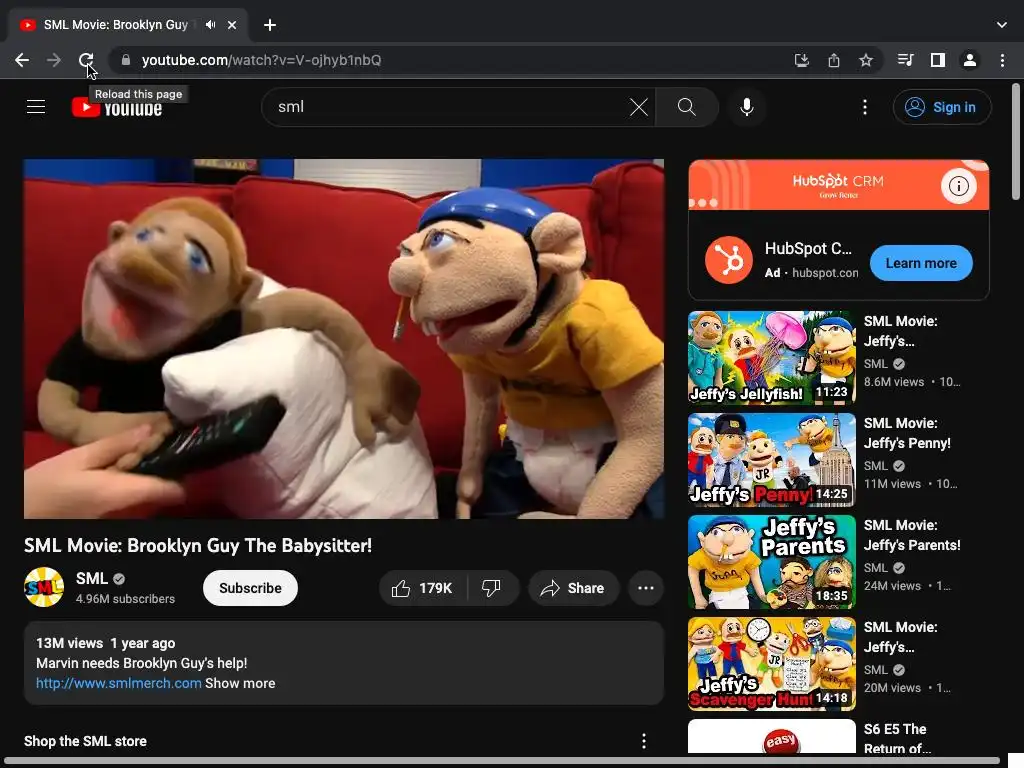
Task: Start voice search with the microphone icon
Action: tap(746, 106)
